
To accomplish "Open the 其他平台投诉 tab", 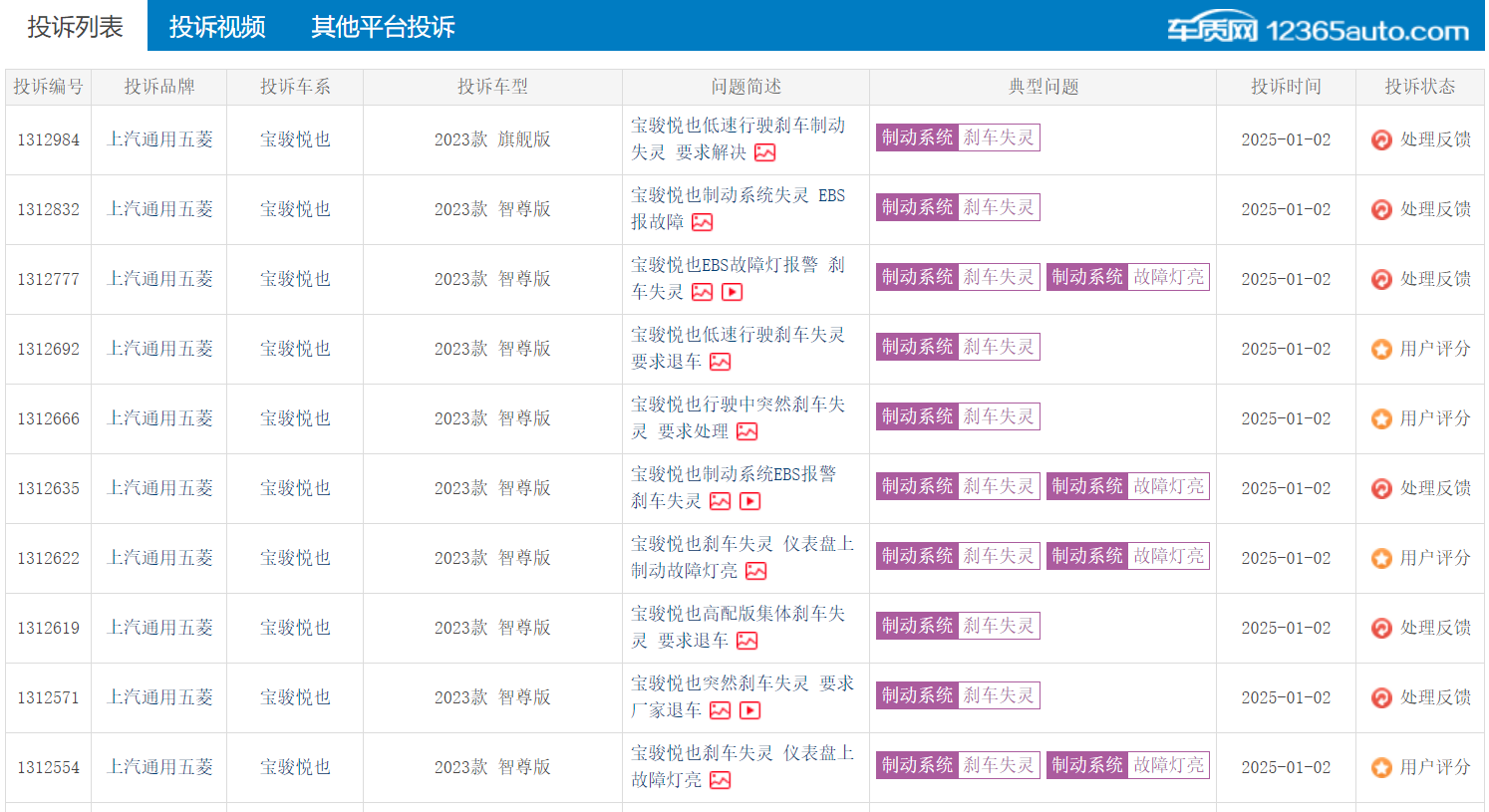I will pyautogui.click(x=383, y=27).
